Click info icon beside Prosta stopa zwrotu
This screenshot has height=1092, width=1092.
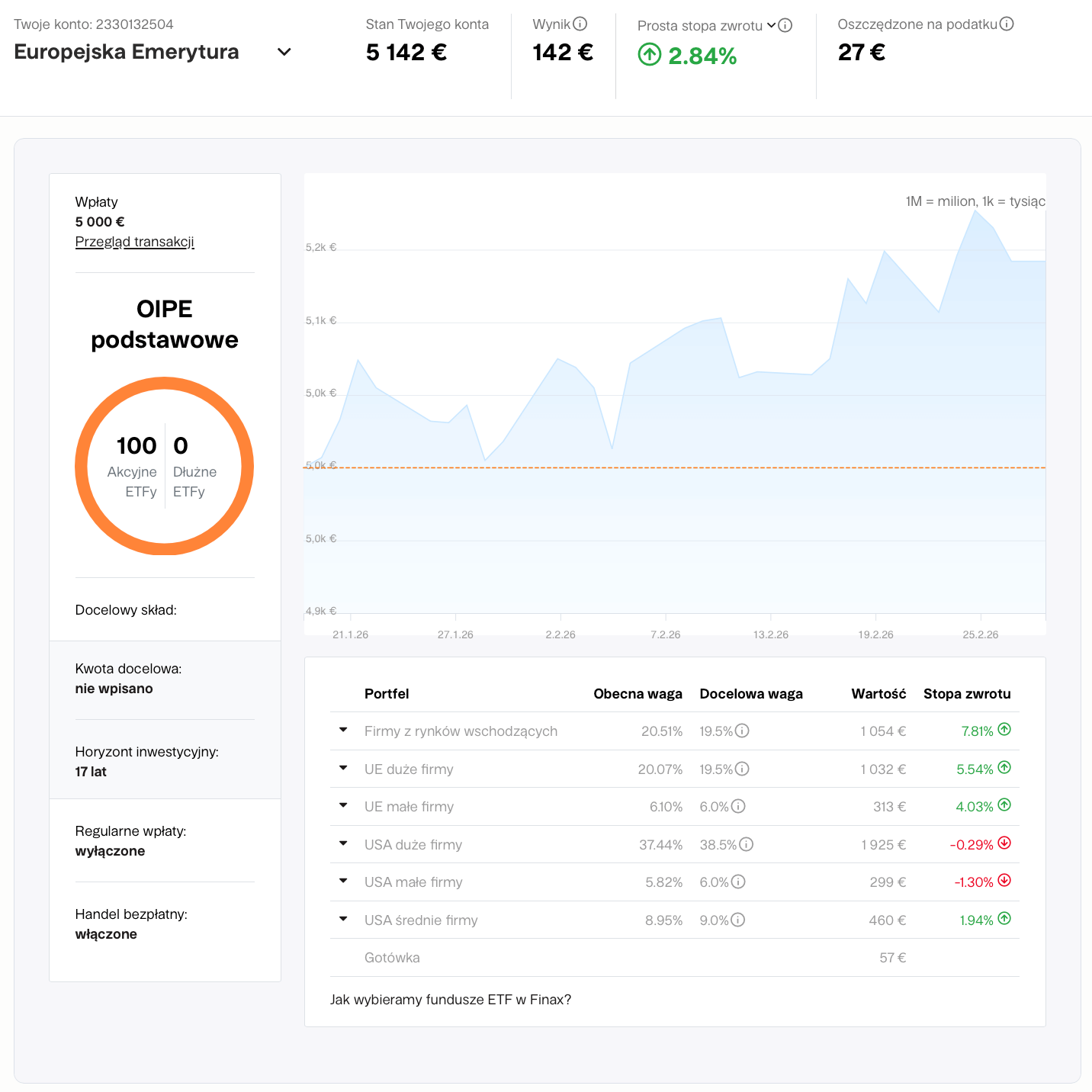click(x=785, y=25)
